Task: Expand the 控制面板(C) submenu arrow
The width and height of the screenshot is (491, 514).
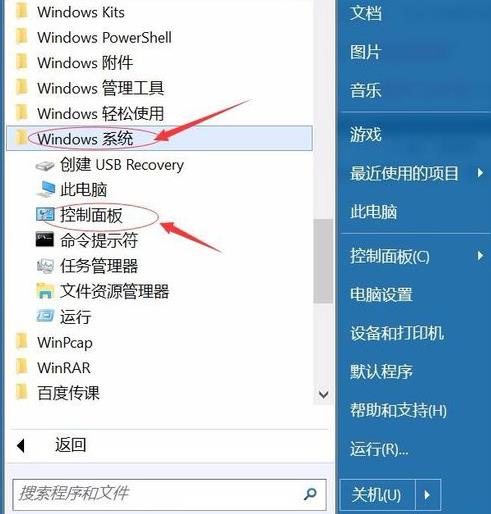Action: point(480,256)
